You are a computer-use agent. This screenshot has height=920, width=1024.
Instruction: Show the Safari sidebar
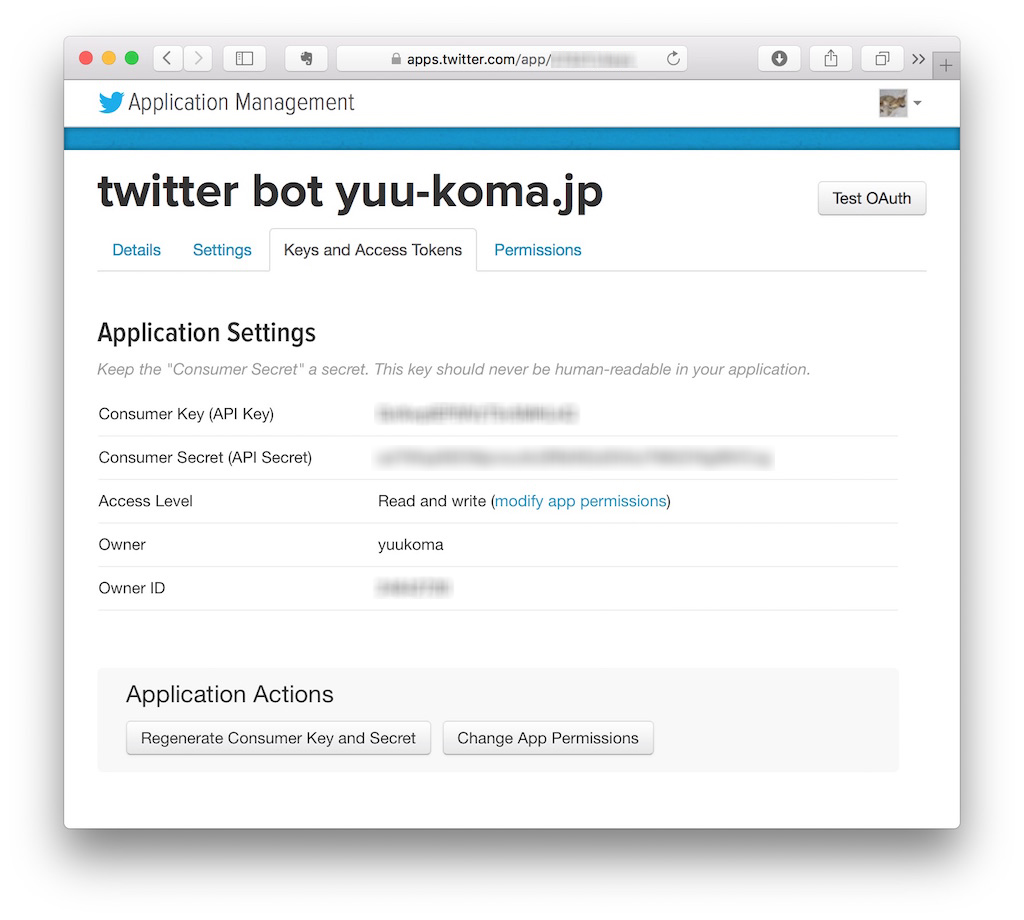244,58
